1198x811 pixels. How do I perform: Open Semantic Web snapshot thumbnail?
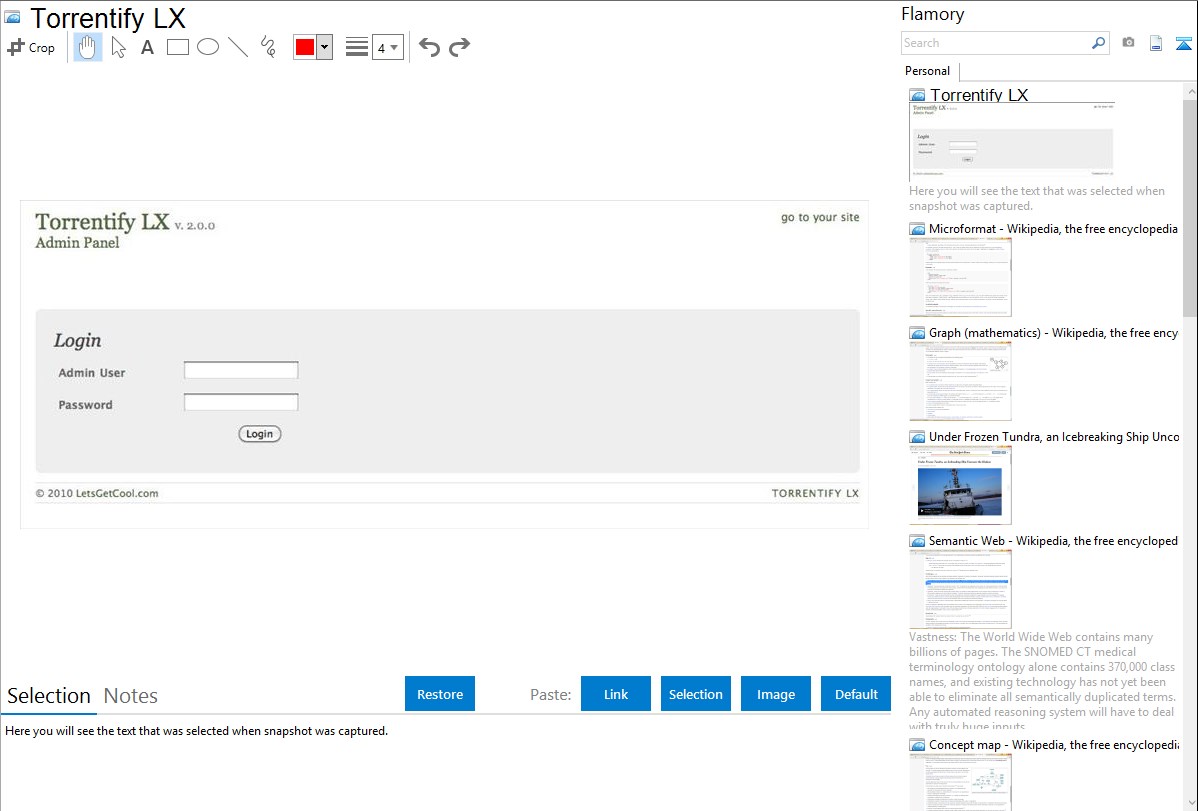pyautogui.click(x=960, y=589)
